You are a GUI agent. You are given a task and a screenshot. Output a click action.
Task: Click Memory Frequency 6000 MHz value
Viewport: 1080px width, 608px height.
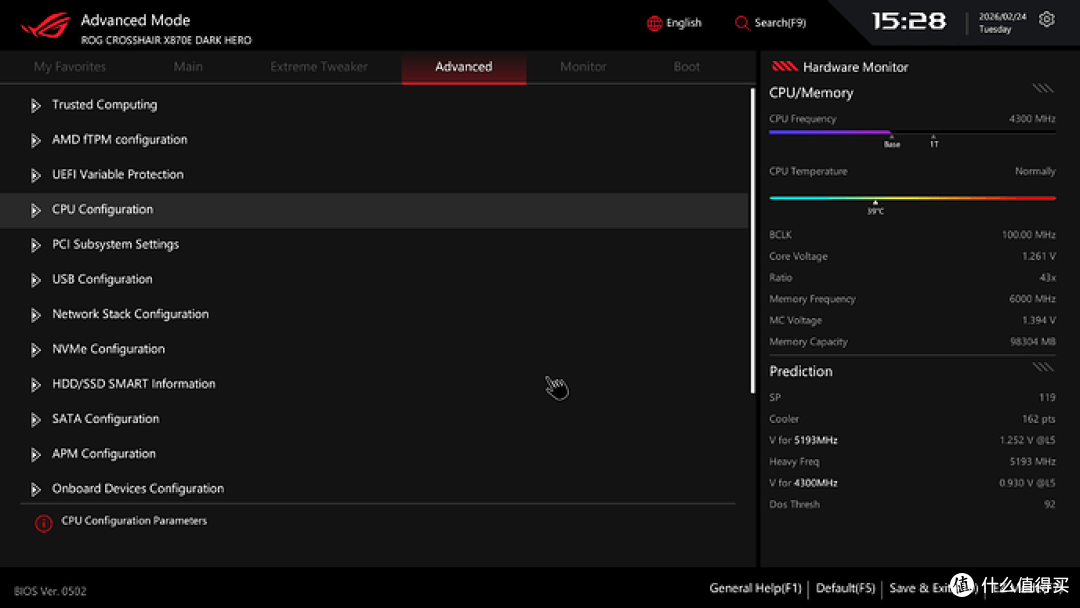(1032, 299)
